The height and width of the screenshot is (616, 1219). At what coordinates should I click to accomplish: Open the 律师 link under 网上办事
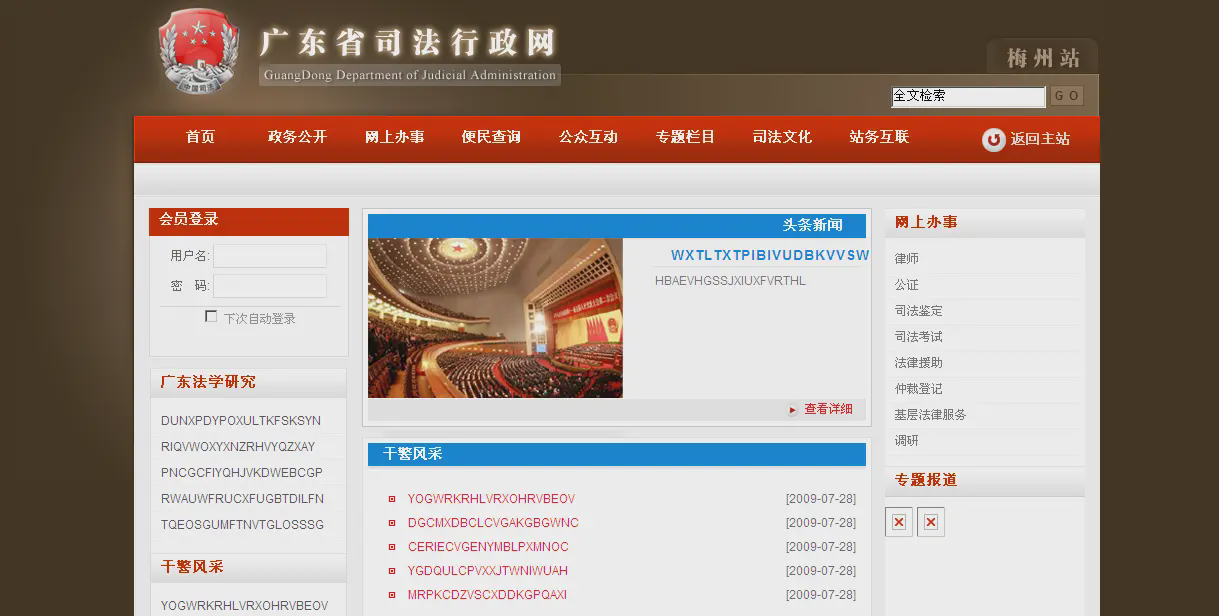(907, 259)
